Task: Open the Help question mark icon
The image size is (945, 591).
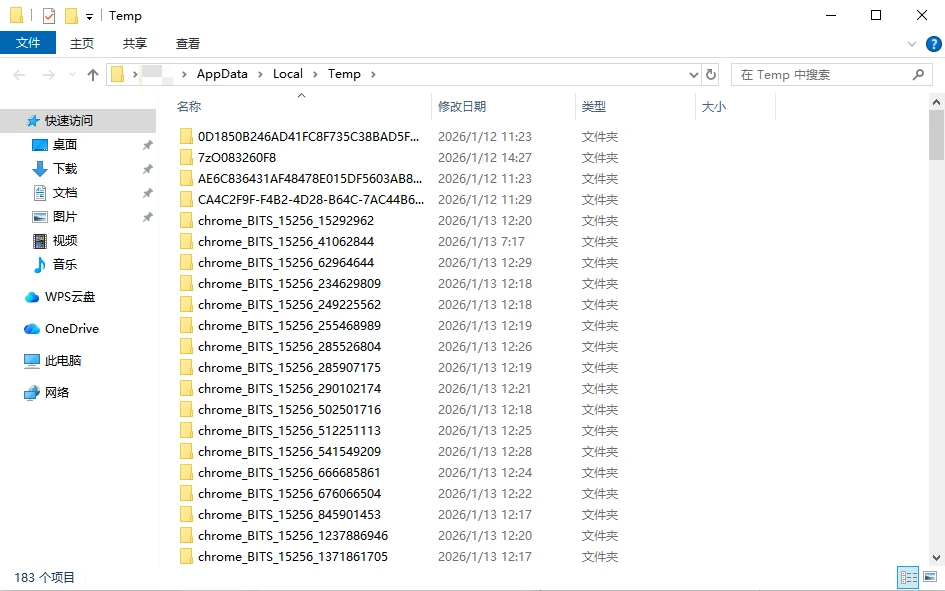Action: click(934, 43)
